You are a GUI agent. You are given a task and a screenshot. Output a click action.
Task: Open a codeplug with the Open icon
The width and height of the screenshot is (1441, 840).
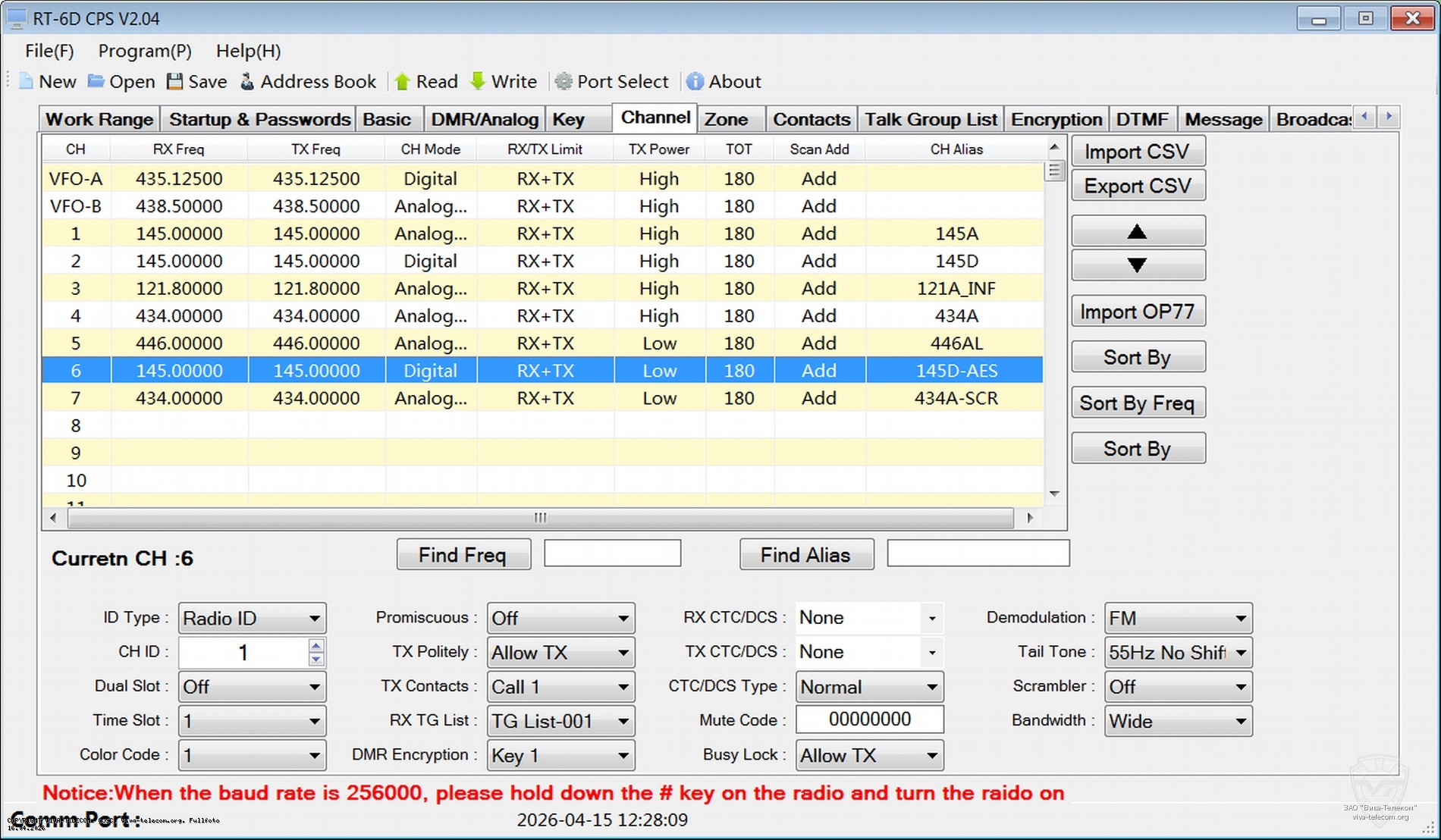[96, 82]
